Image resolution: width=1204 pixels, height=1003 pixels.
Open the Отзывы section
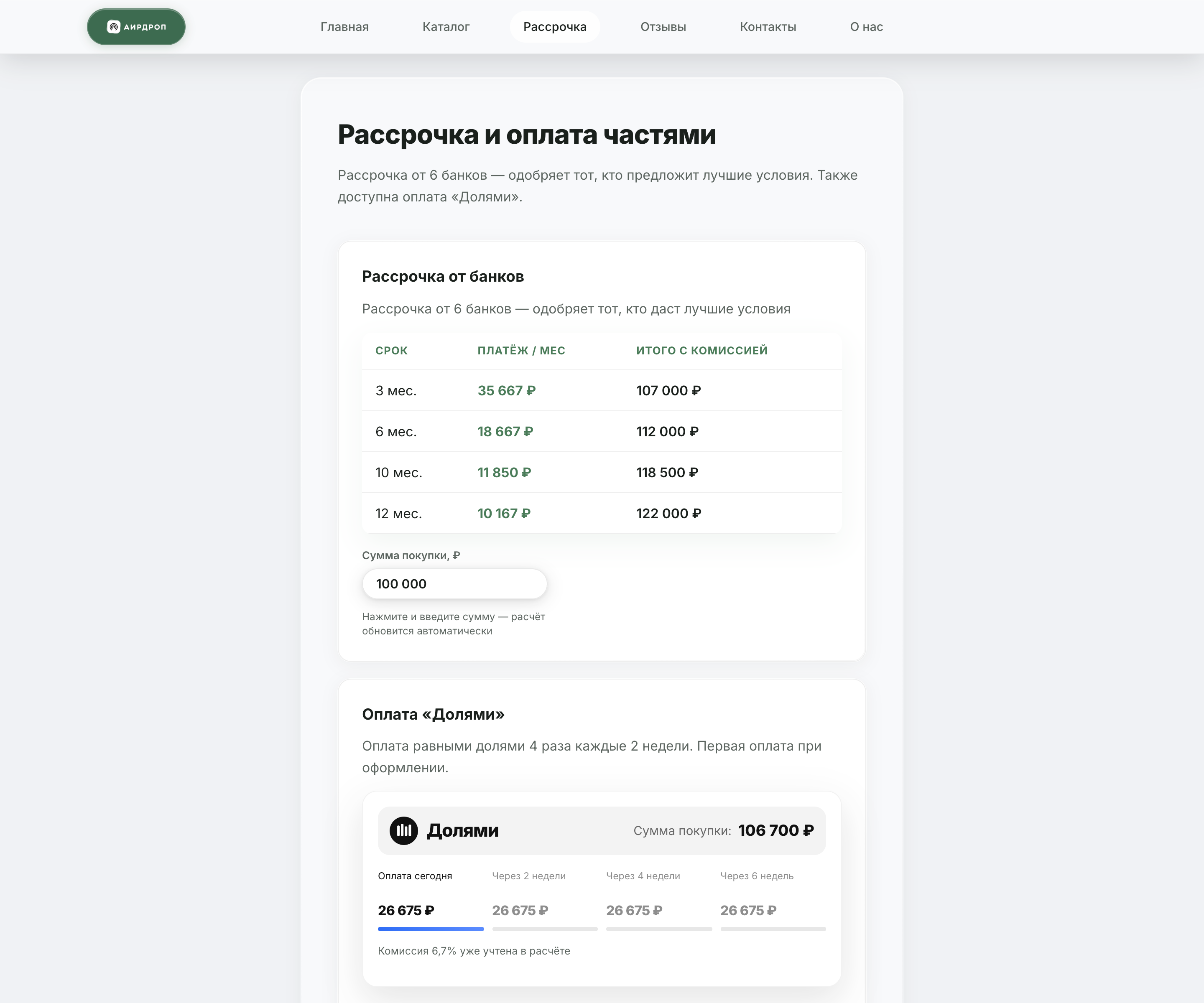pyautogui.click(x=663, y=27)
